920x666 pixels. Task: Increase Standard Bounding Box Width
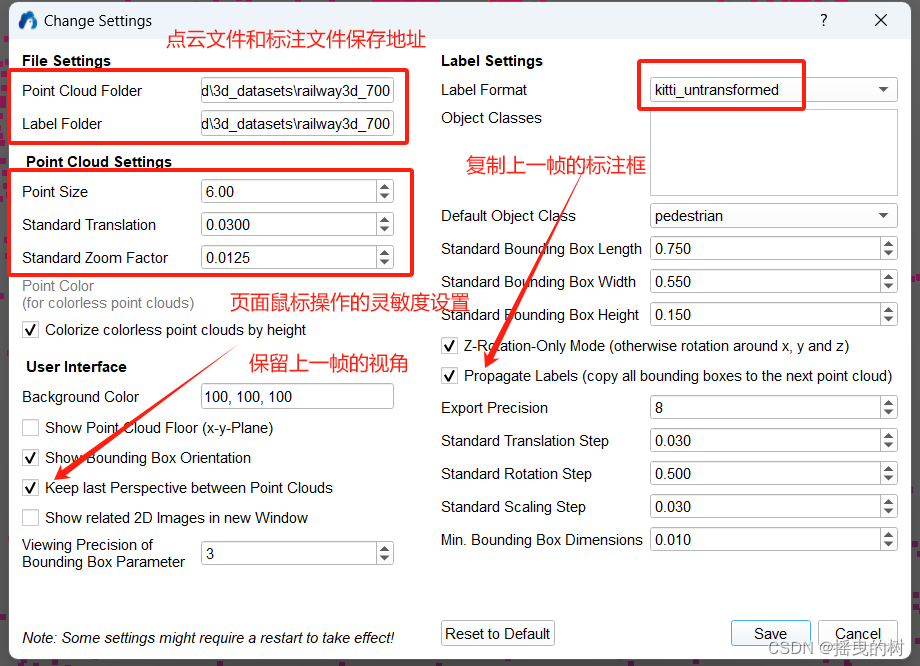[x=889, y=276]
